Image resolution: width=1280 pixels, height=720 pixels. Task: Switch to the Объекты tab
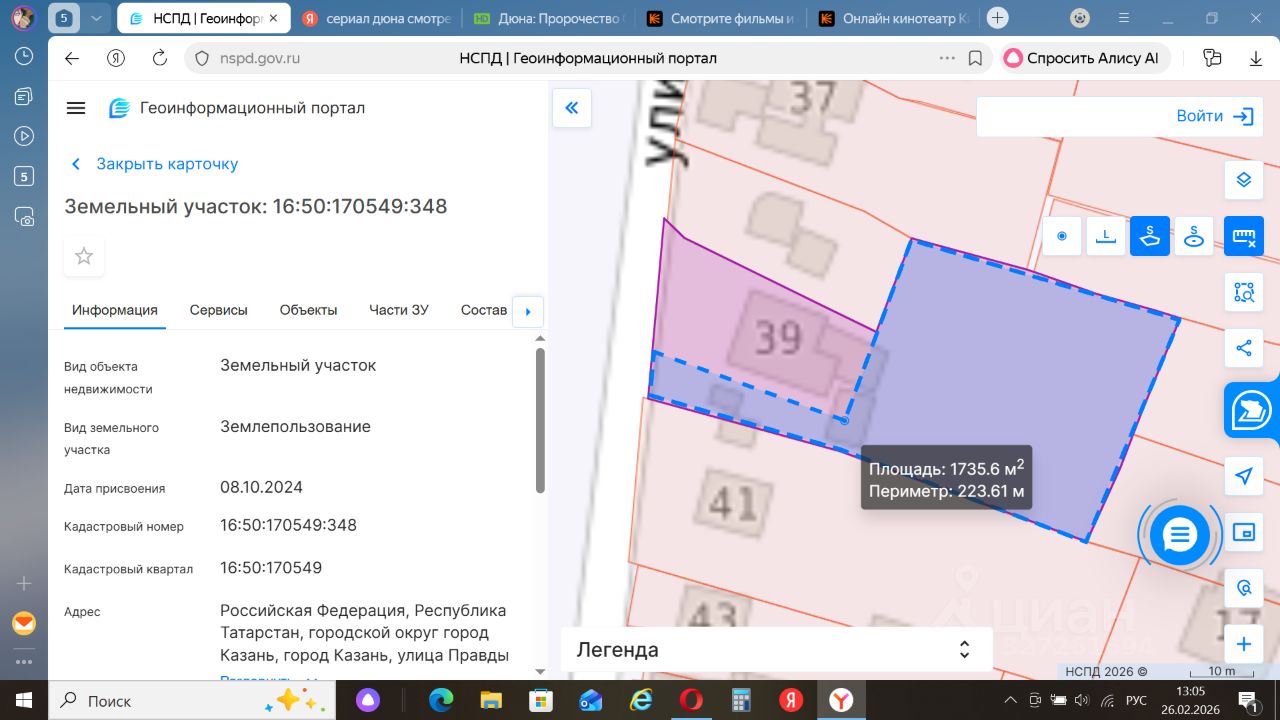point(308,310)
